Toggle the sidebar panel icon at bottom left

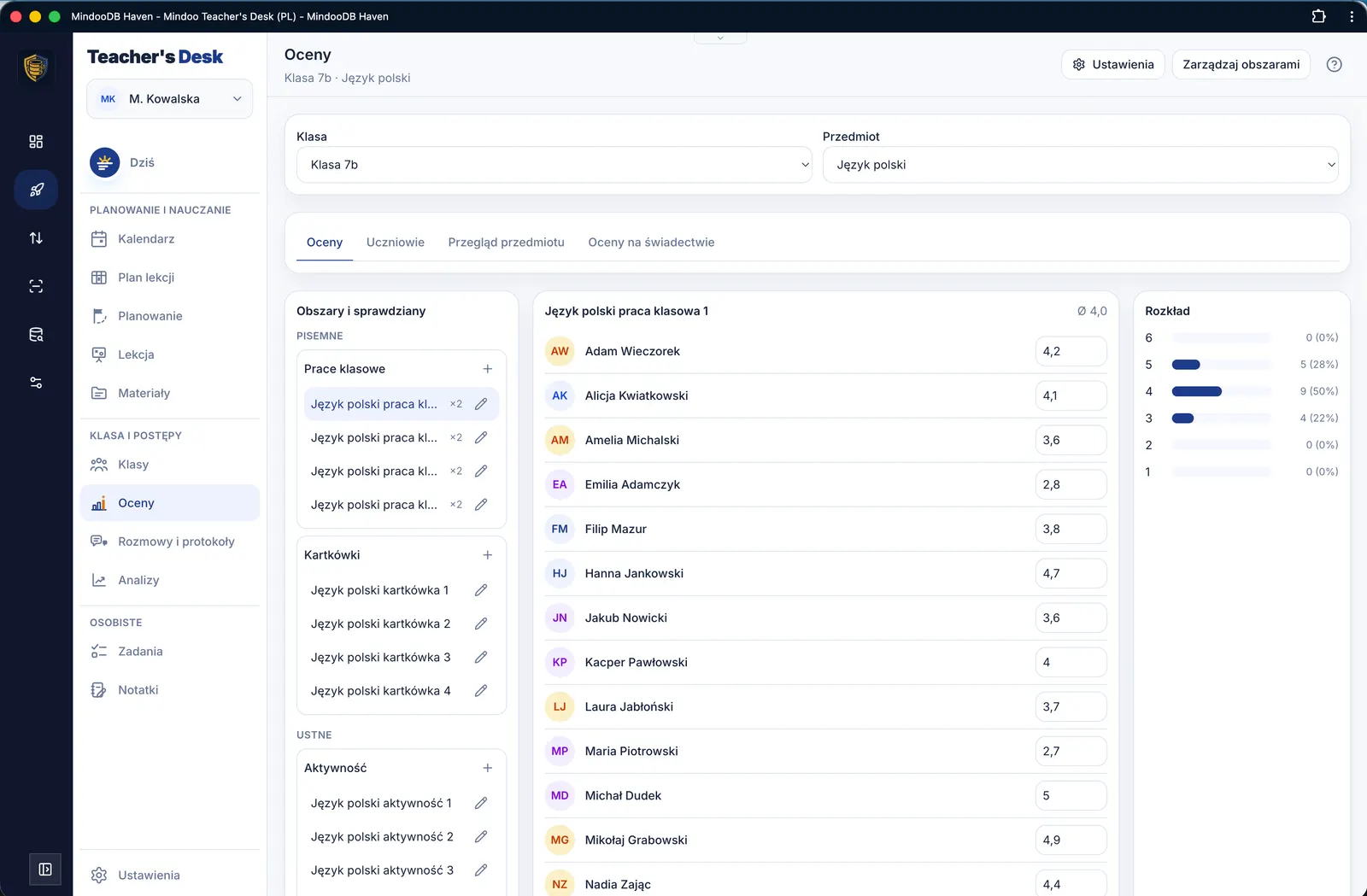45,870
